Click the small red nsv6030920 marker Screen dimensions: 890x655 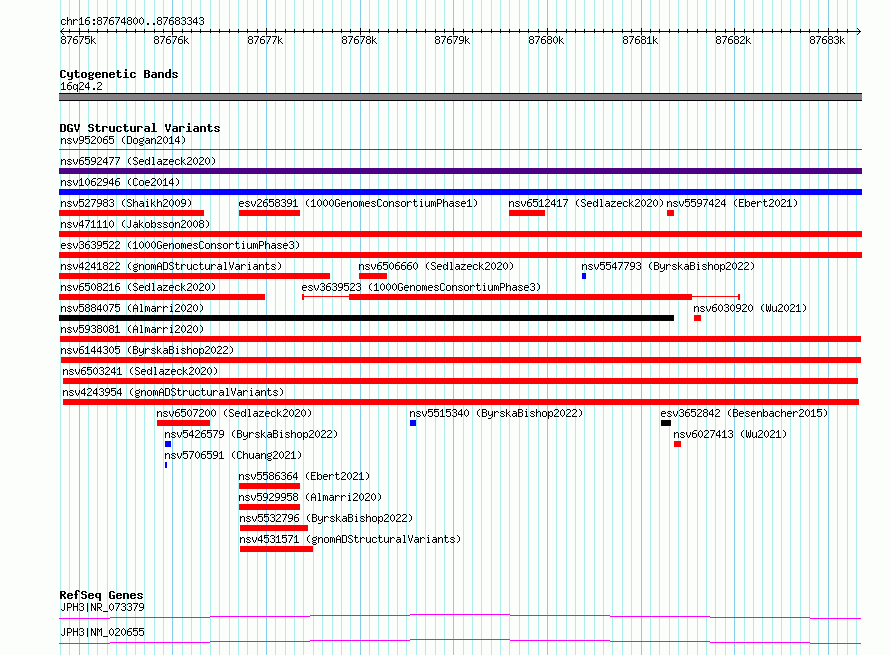[698, 318]
